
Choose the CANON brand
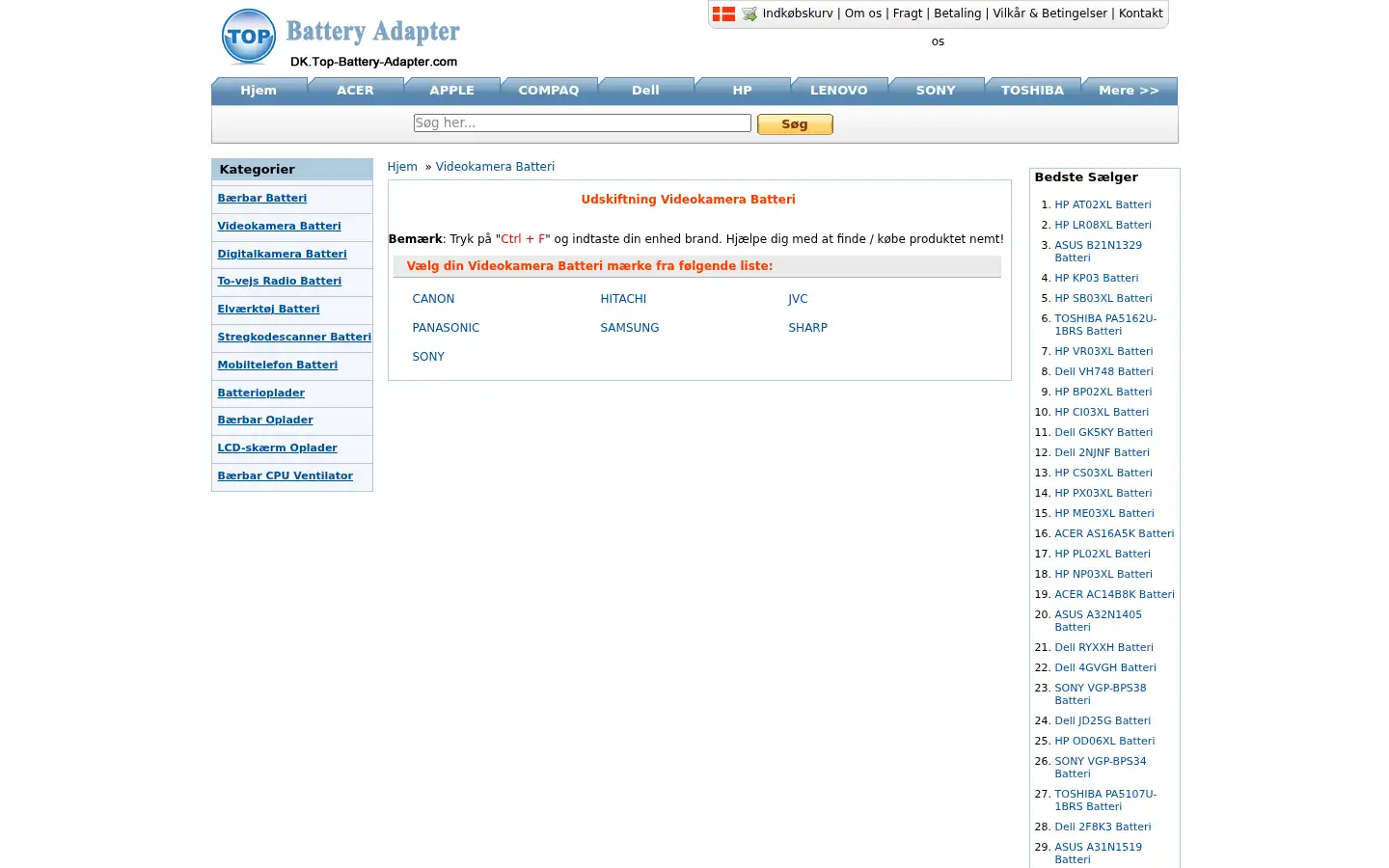coord(433,299)
